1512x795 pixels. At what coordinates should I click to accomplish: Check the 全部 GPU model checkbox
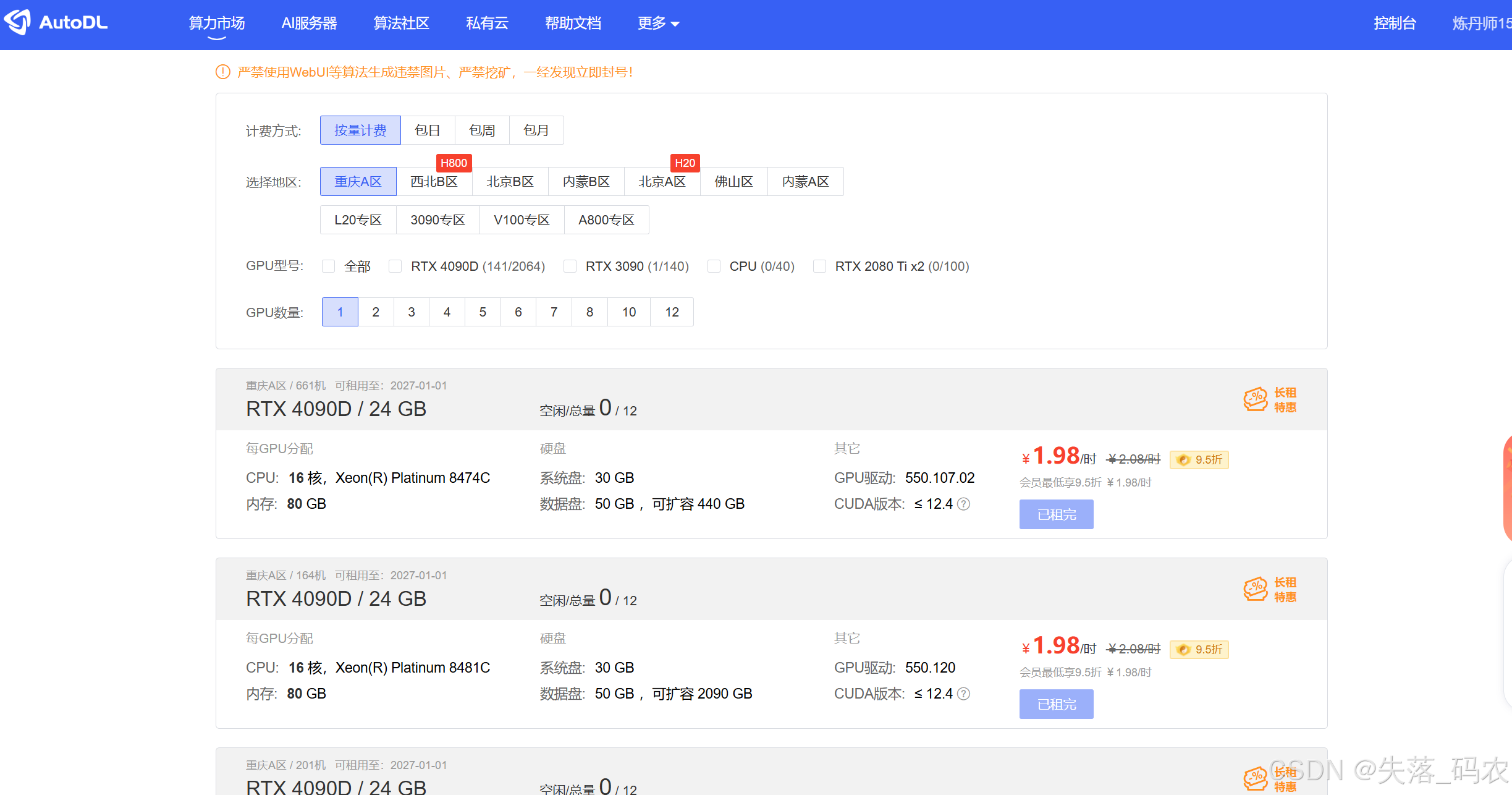pos(329,266)
